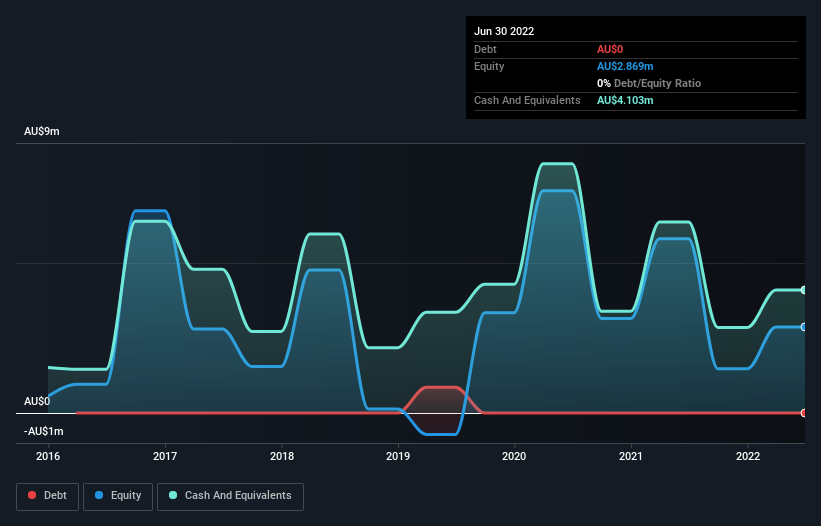821x526 pixels.
Task: Click the AU$0 y-axis label
Action: (x=37, y=401)
